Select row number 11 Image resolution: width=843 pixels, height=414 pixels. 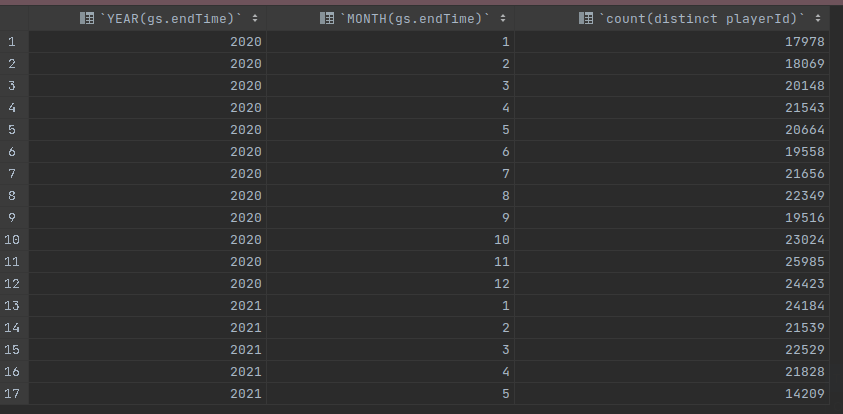14,262
